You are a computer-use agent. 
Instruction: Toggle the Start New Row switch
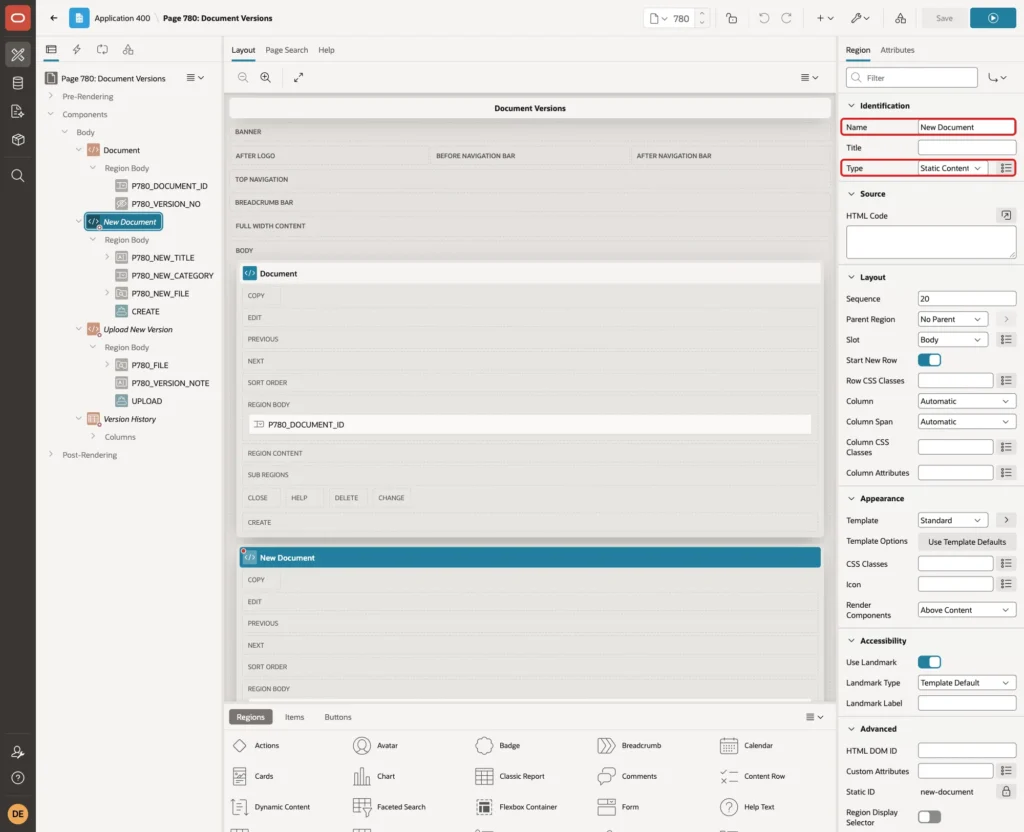[929, 360]
